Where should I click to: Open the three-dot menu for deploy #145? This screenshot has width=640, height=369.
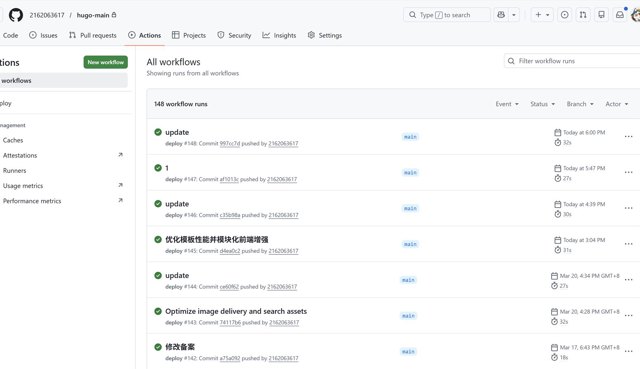tap(629, 244)
